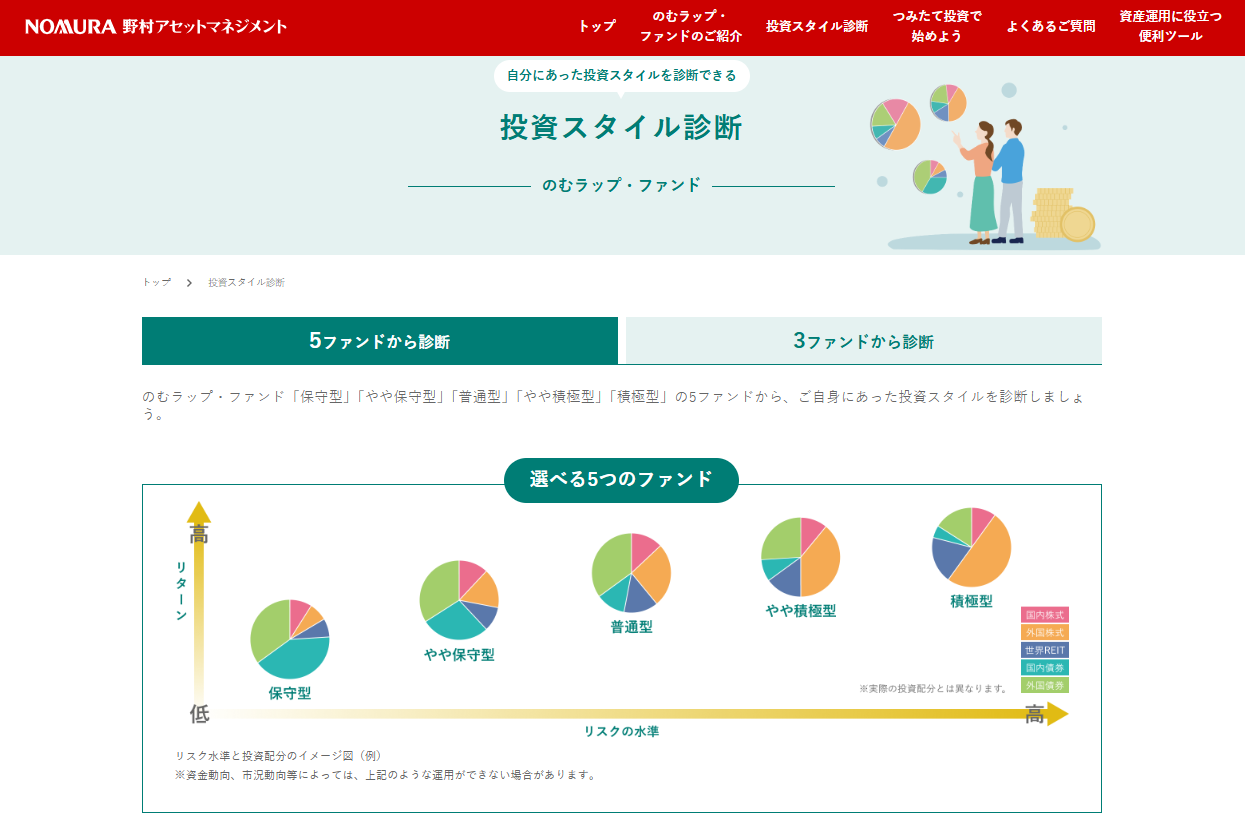Click the やや保守型 fund label

pos(459,655)
